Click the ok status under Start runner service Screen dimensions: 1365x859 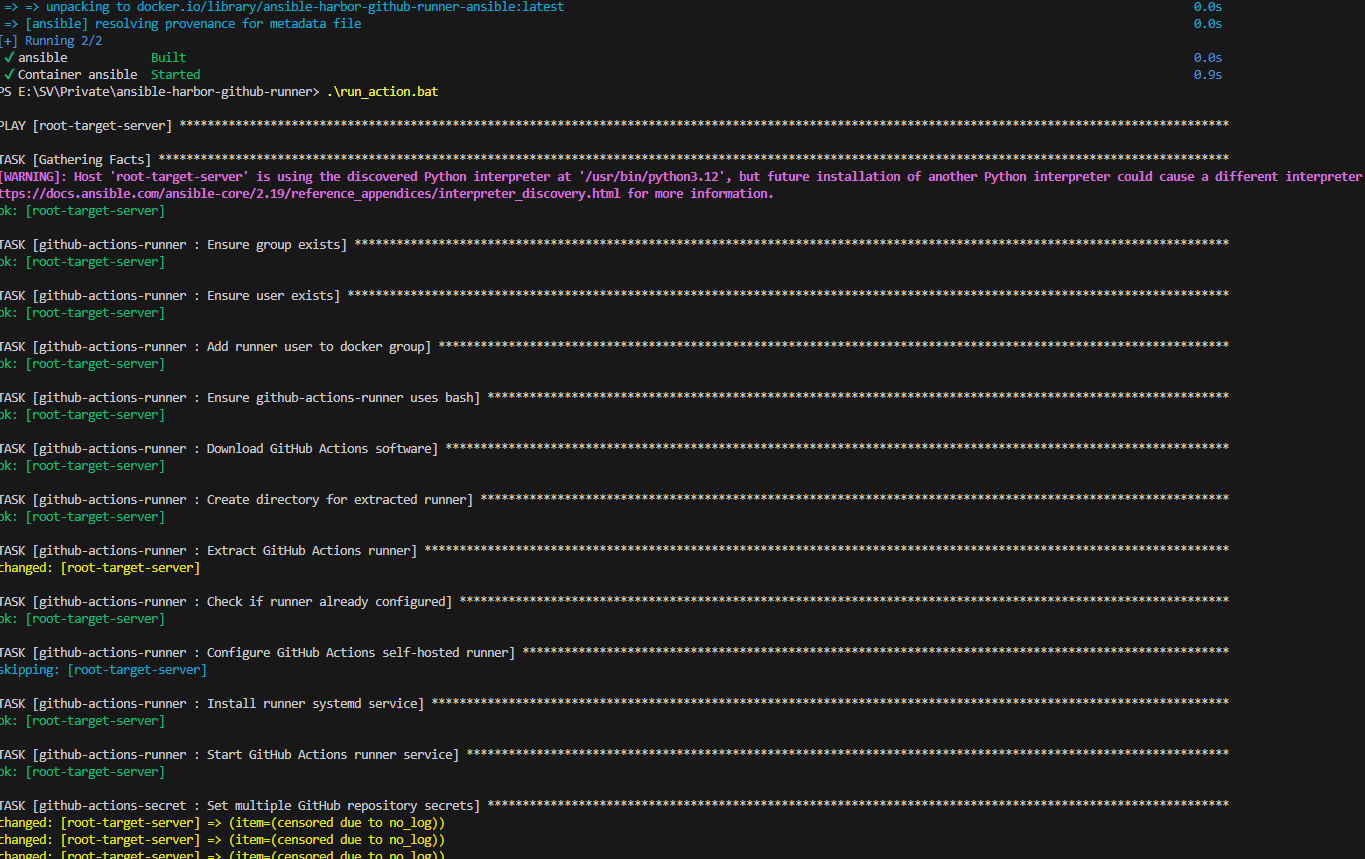coord(8,771)
